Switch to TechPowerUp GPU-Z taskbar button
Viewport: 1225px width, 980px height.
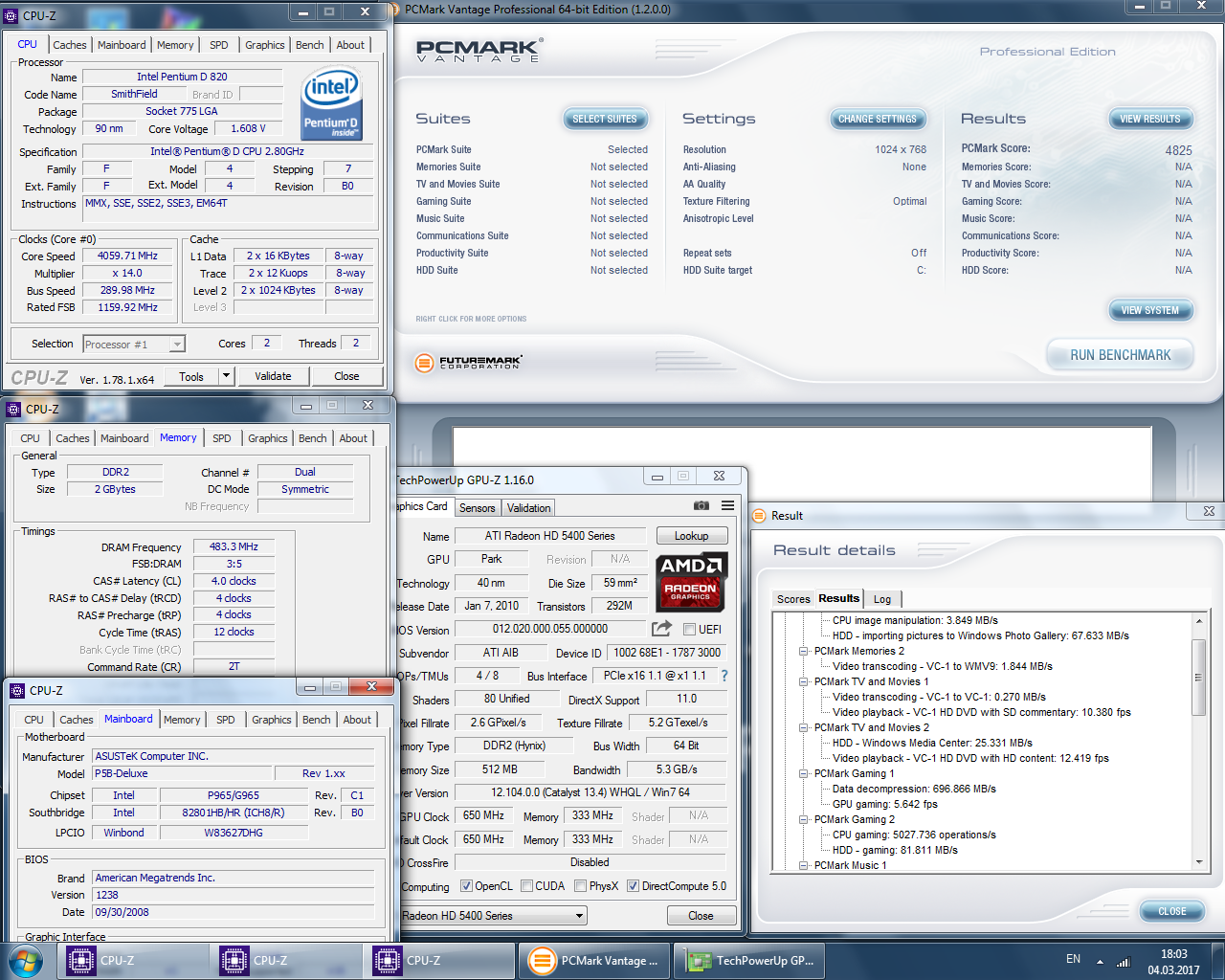749,961
